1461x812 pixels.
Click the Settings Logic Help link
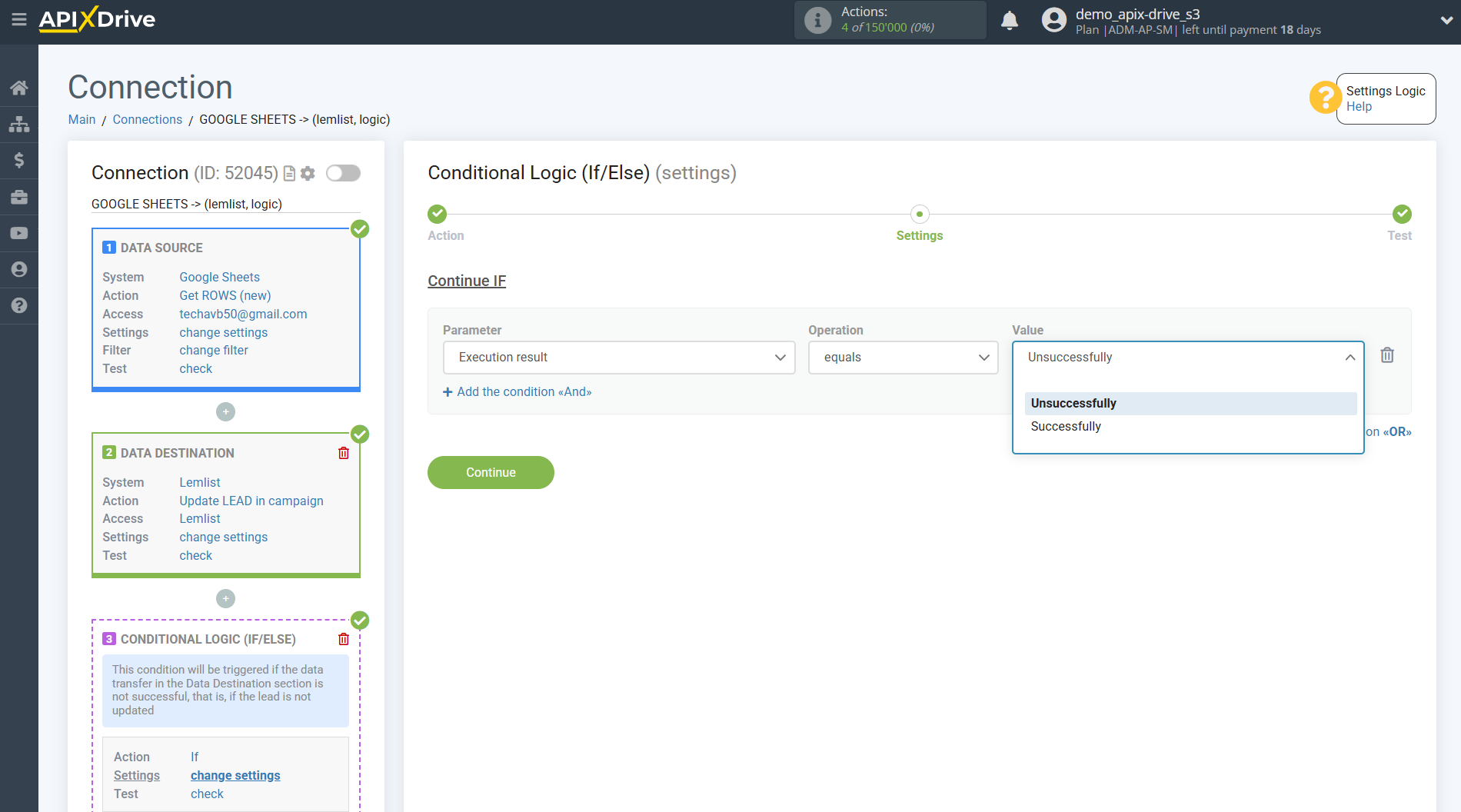point(1359,107)
